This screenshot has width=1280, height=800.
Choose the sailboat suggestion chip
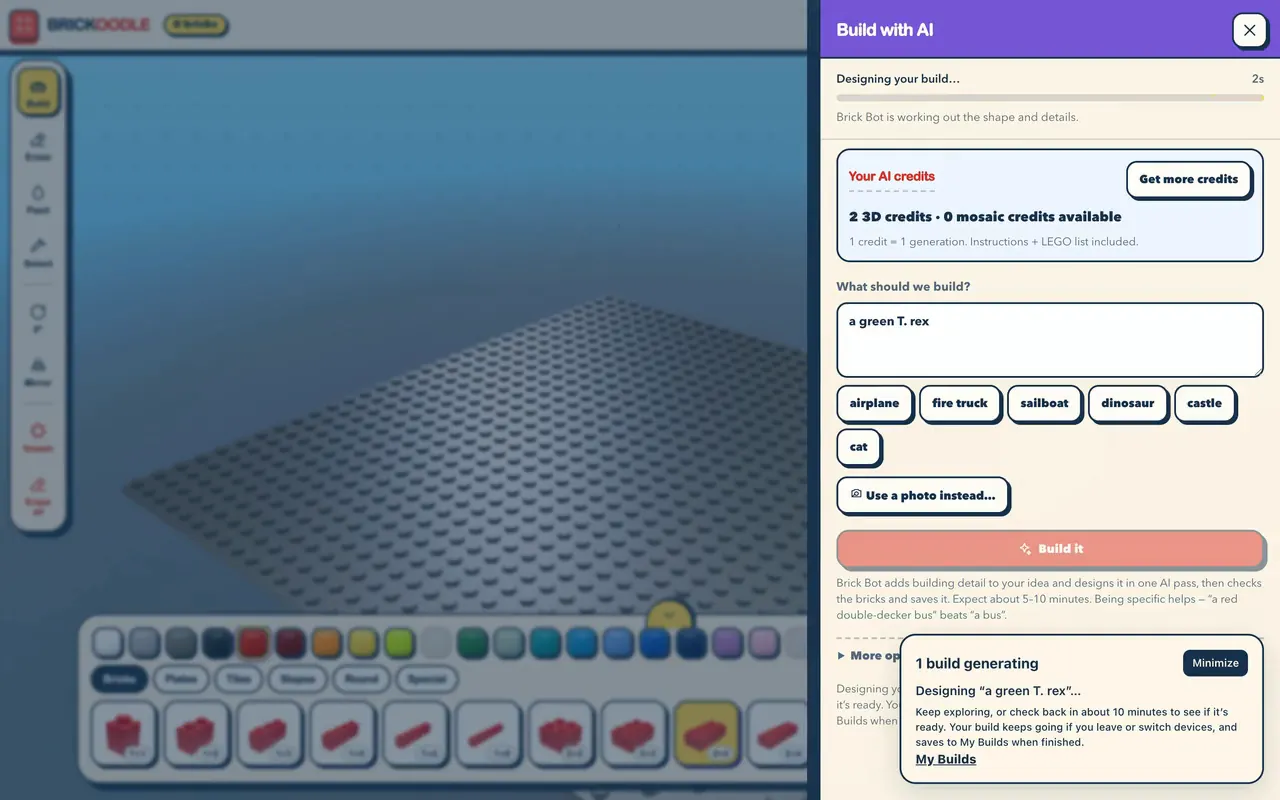pyautogui.click(x=1044, y=403)
